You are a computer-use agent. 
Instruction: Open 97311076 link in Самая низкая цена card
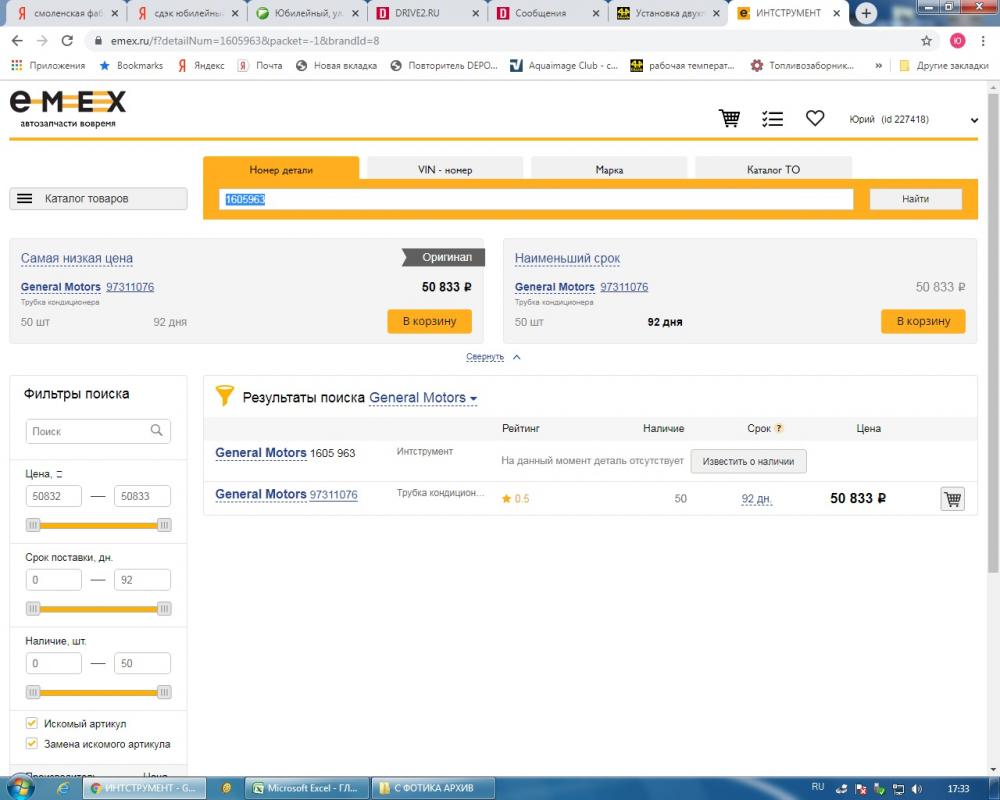130,287
